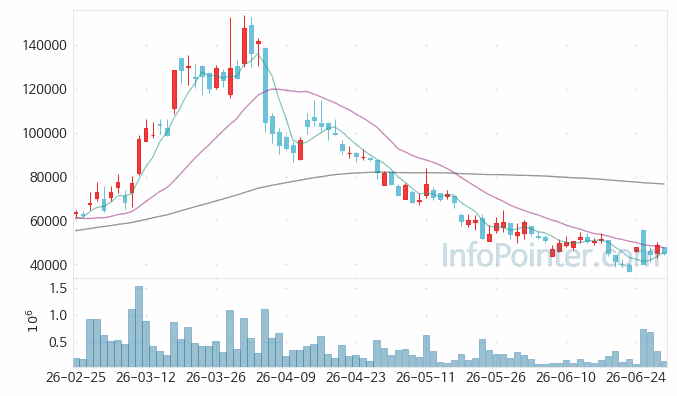Click the 140000 price axis label

(44, 45)
